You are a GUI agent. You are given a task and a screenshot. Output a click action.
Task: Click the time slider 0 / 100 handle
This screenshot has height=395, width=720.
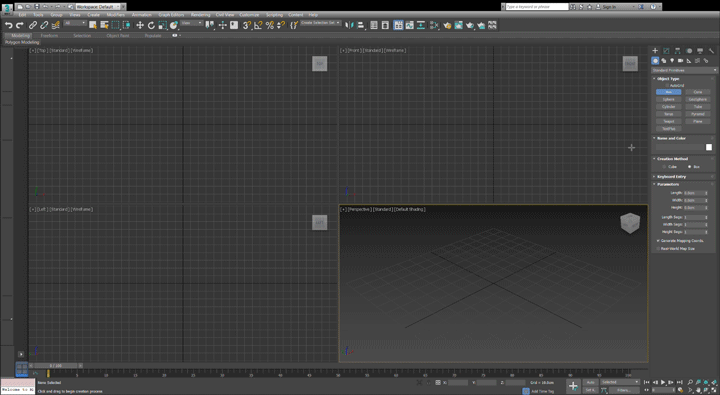[x=56, y=366]
